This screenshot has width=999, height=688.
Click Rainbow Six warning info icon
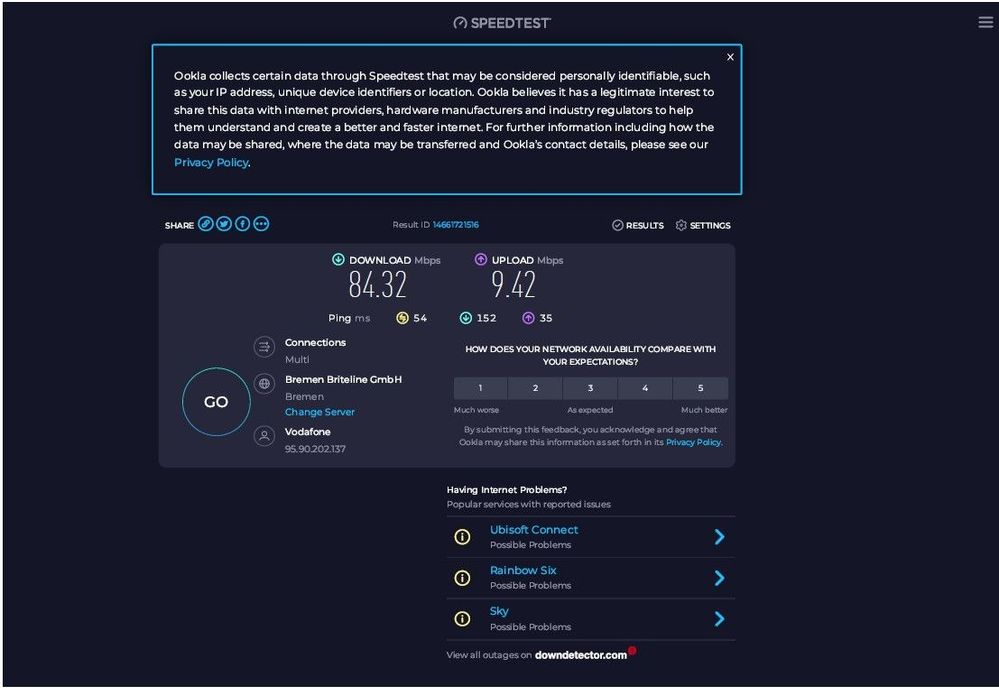coord(463,578)
